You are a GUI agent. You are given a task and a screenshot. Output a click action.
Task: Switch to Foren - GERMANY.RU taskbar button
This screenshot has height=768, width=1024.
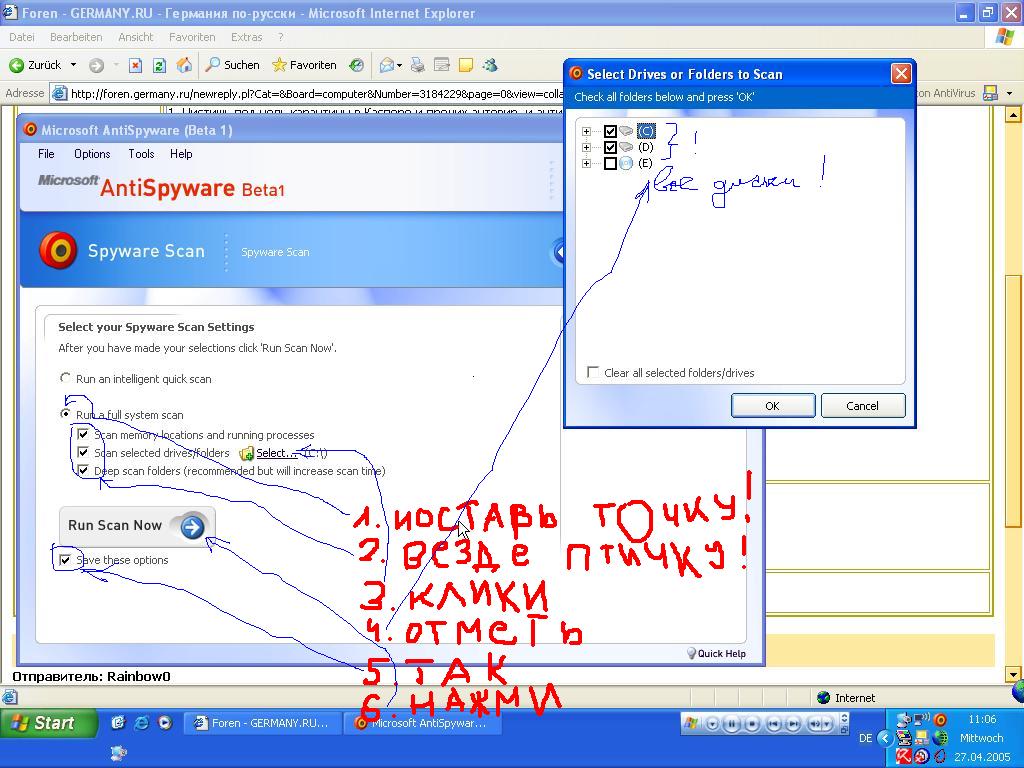coord(263,723)
